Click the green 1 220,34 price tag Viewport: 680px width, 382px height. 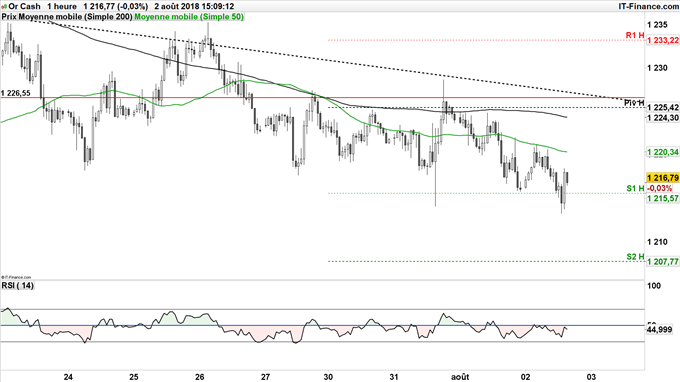click(x=663, y=152)
